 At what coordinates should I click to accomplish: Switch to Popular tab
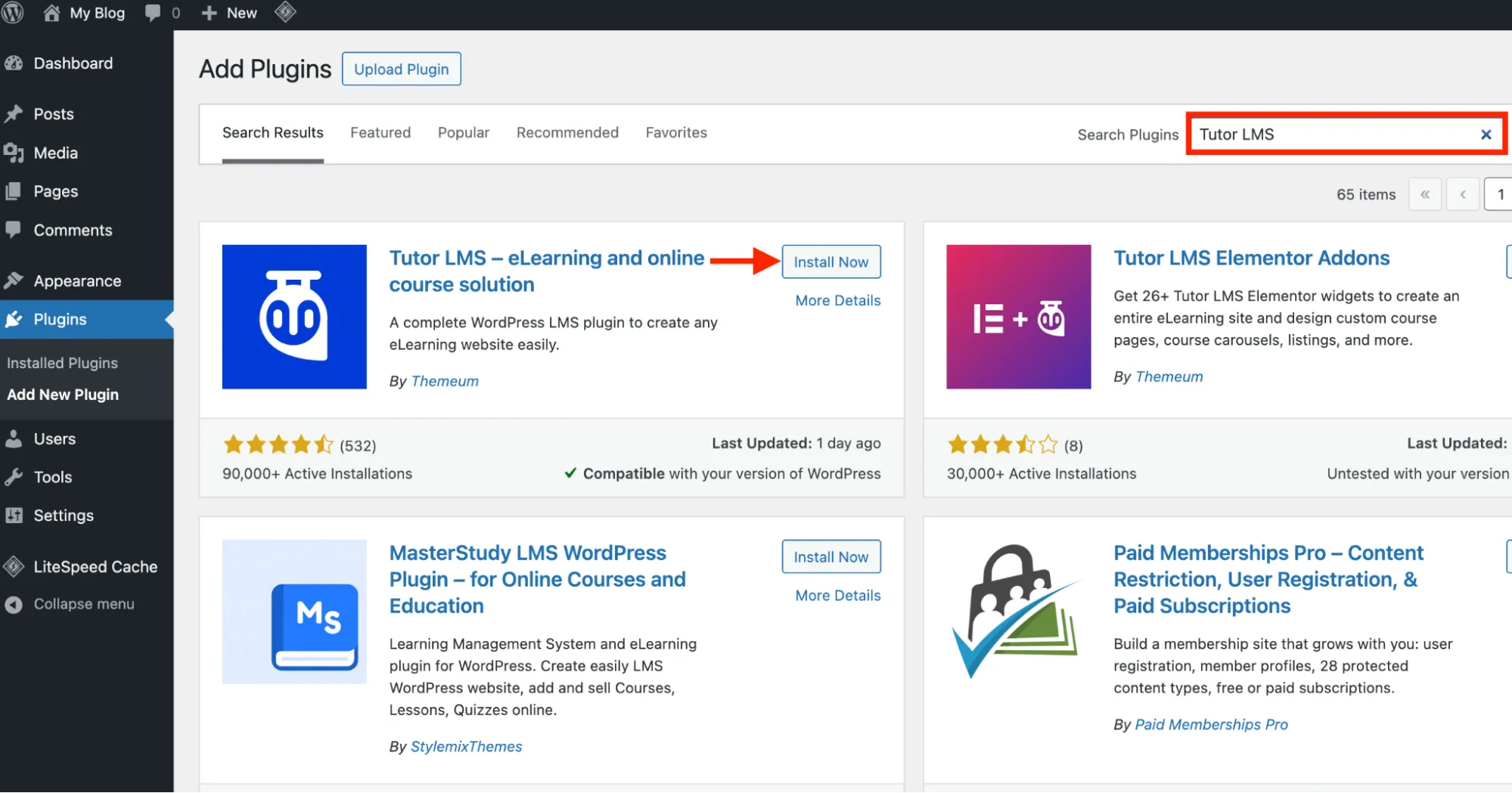coord(464,133)
